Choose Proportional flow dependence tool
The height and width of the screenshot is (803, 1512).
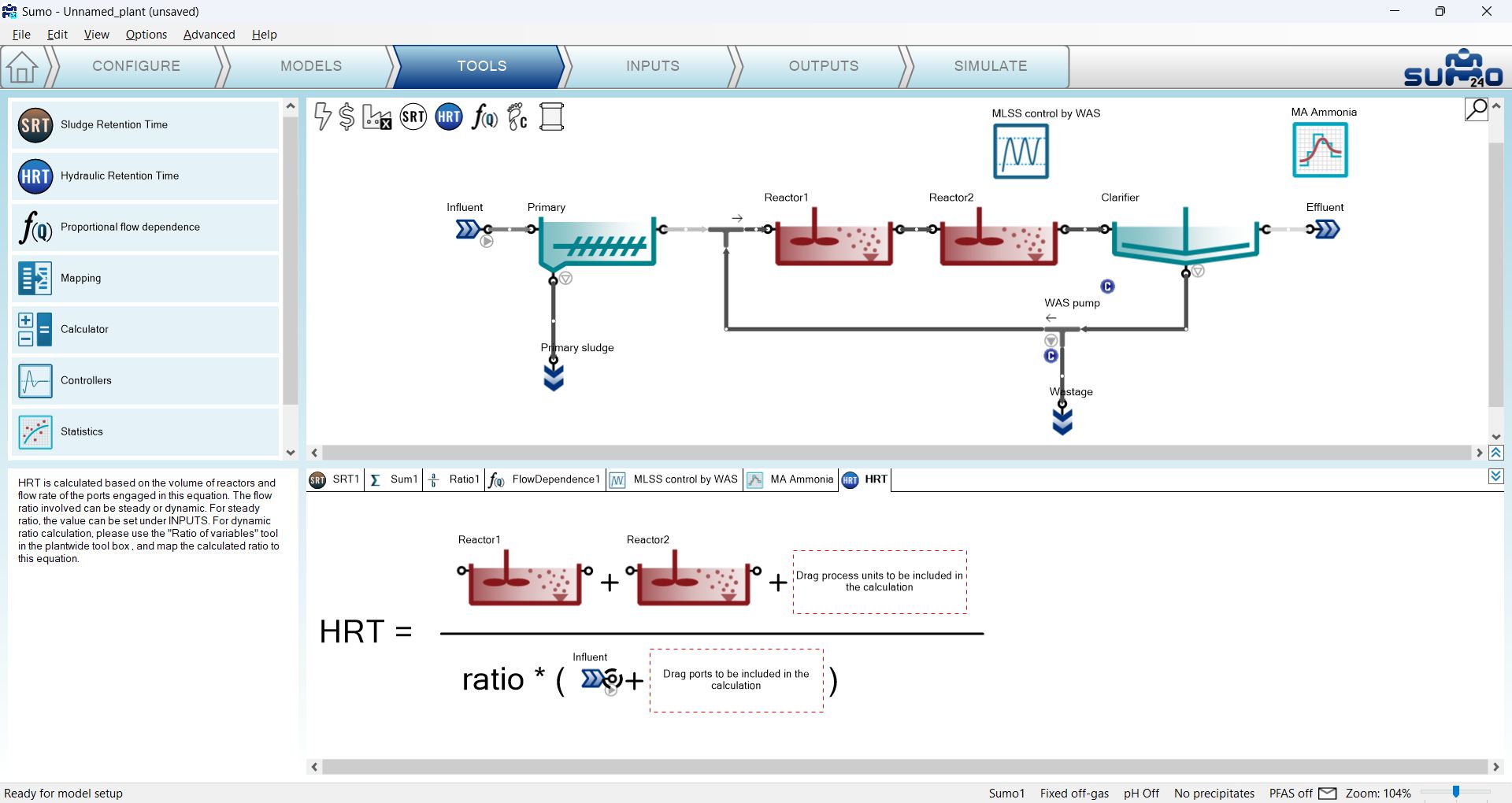145,227
